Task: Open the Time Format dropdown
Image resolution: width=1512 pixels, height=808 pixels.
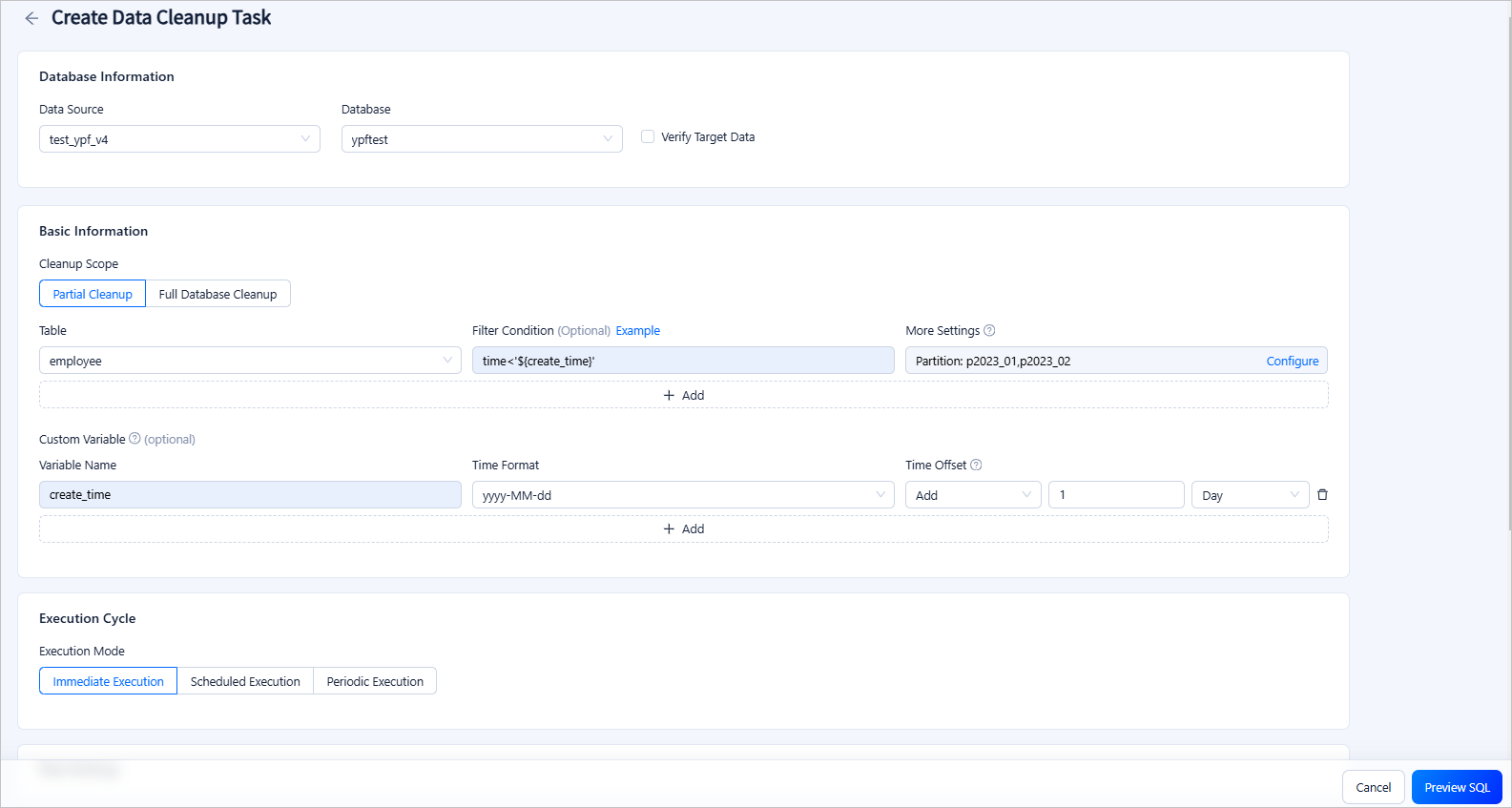Action: tap(683, 495)
